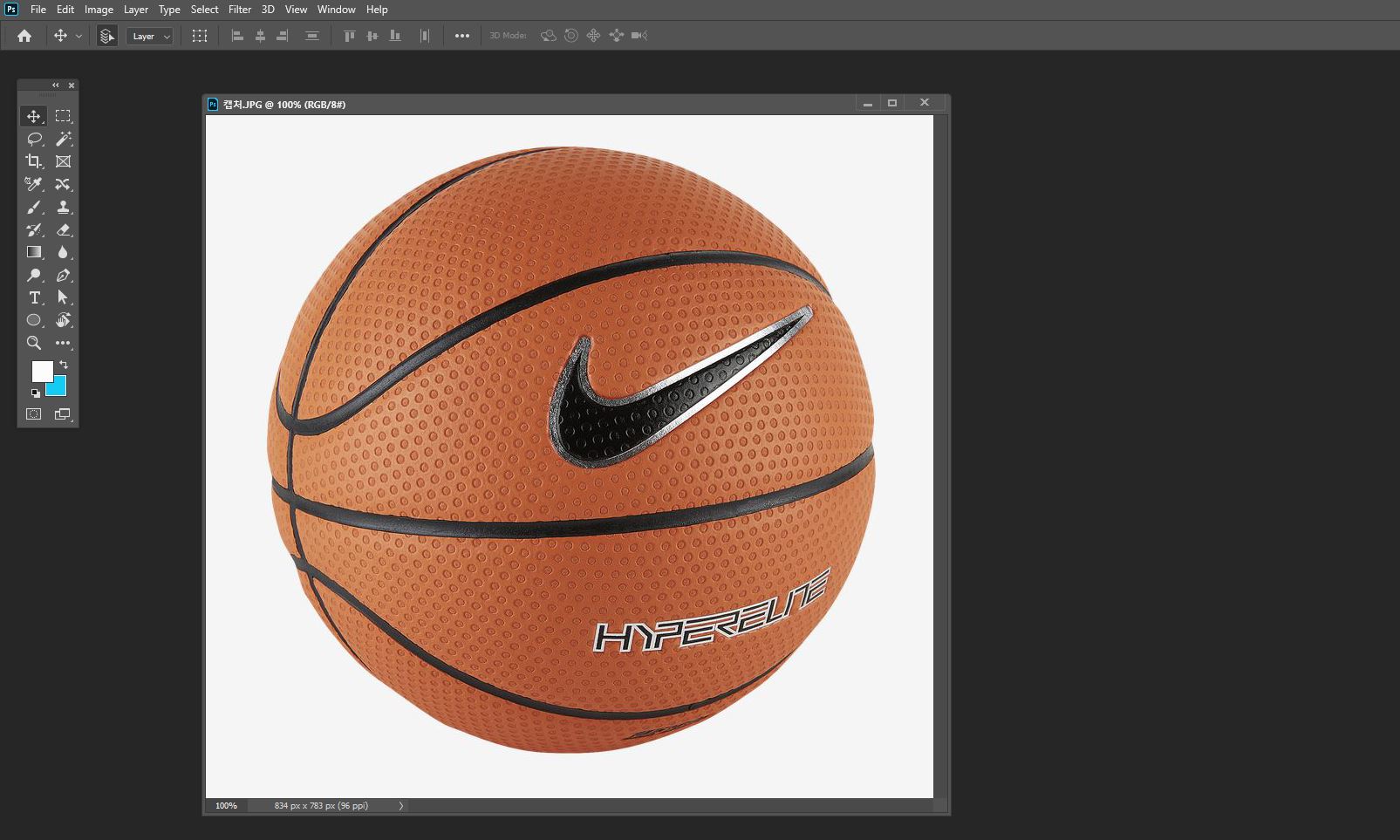Align right edges of layers
1400x840 pixels.
pos(283,36)
